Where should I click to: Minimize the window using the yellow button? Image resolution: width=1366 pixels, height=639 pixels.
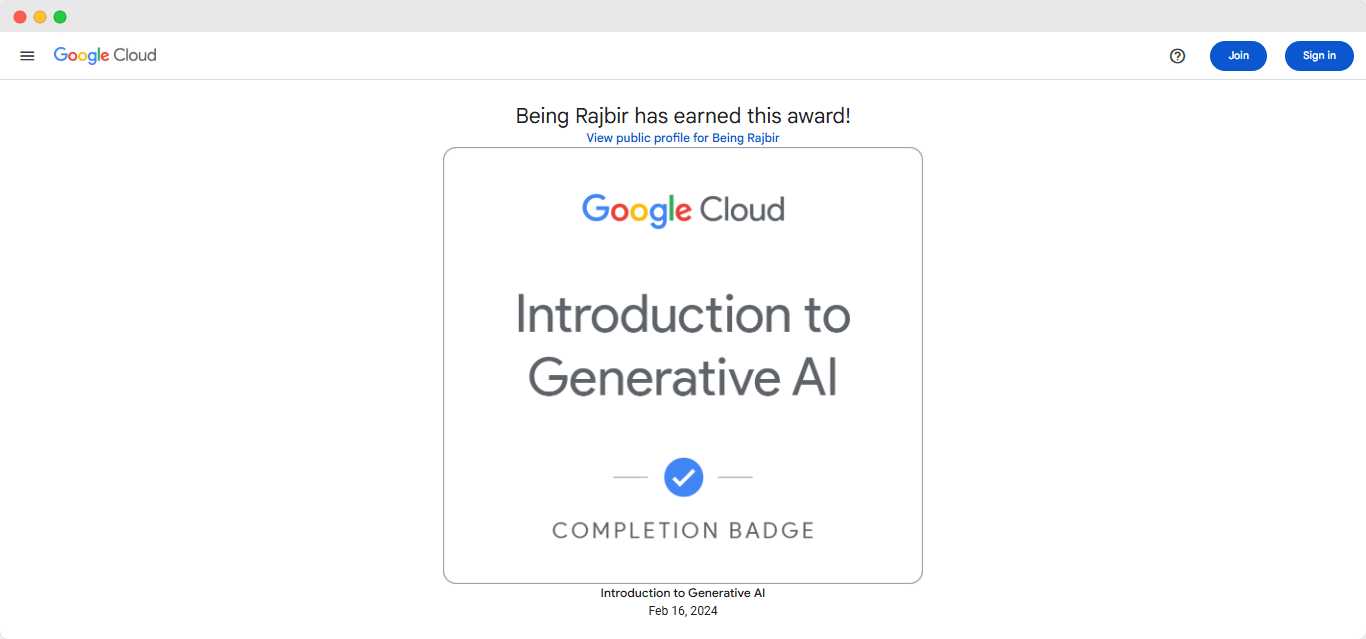[40, 17]
